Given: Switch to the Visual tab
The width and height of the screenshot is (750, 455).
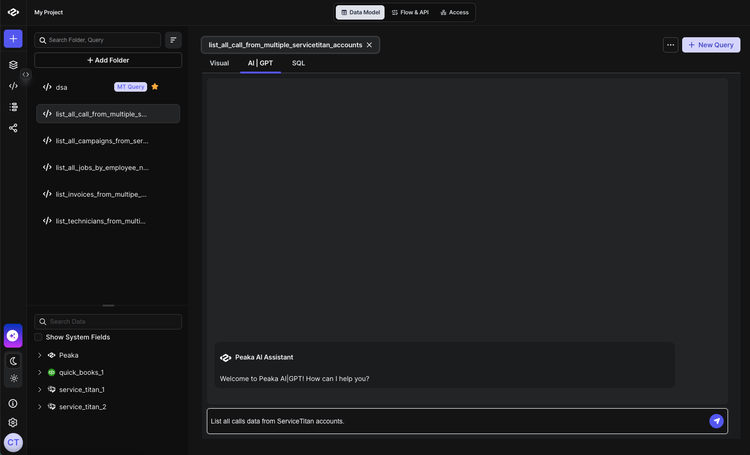Looking at the screenshot, I should (x=219, y=63).
